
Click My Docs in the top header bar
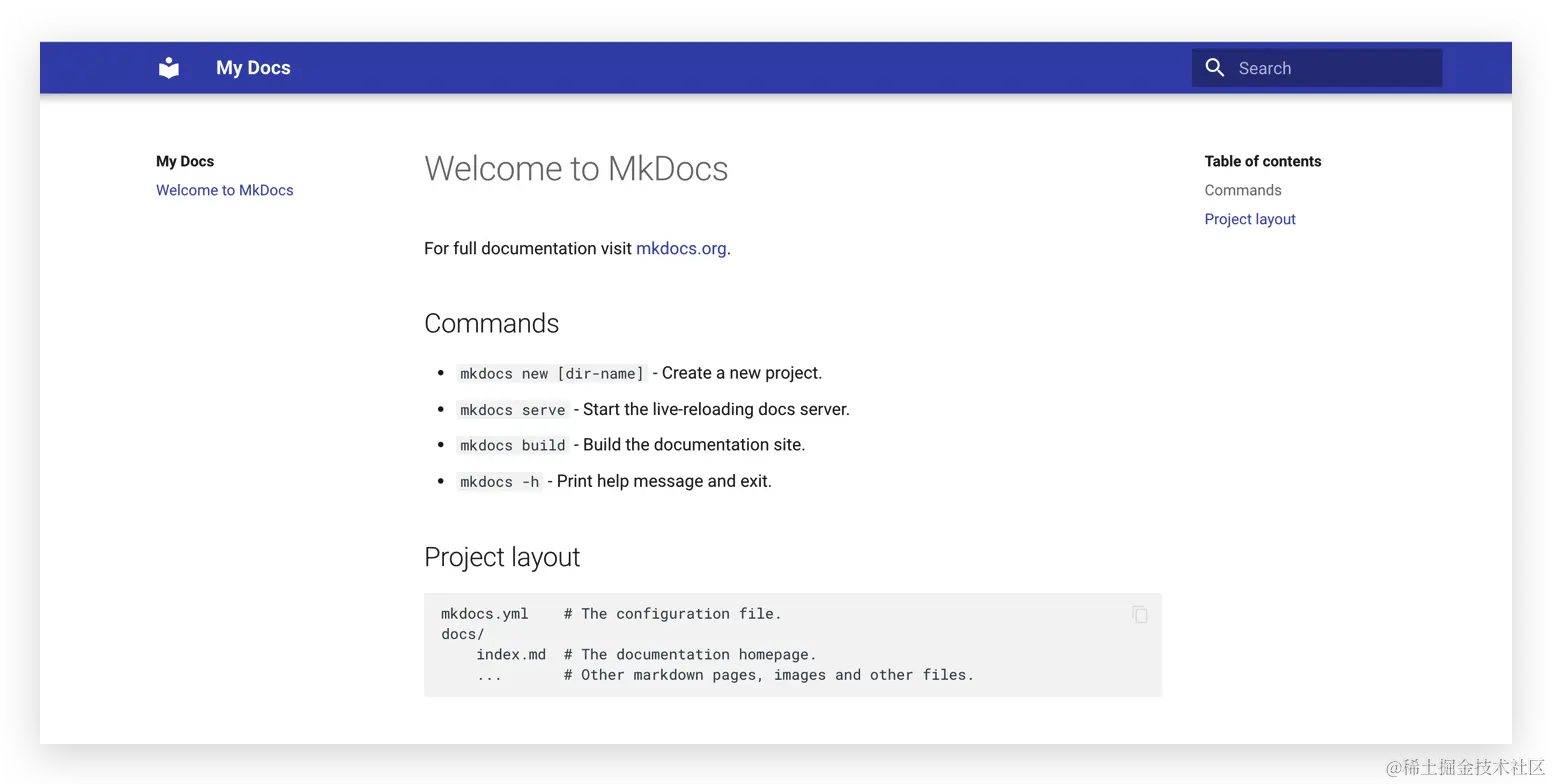click(253, 67)
